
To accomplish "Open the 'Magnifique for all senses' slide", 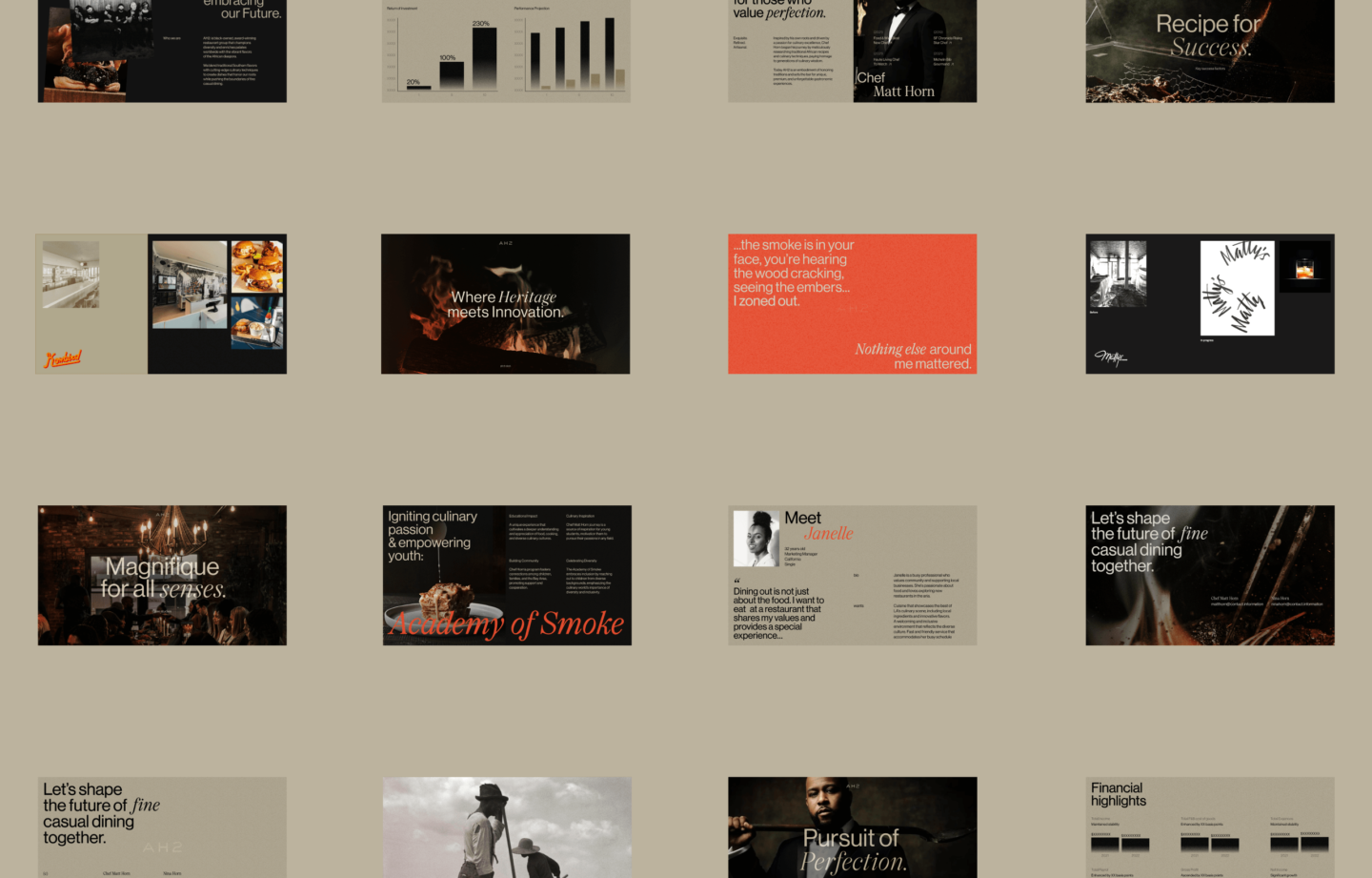I will point(162,576).
